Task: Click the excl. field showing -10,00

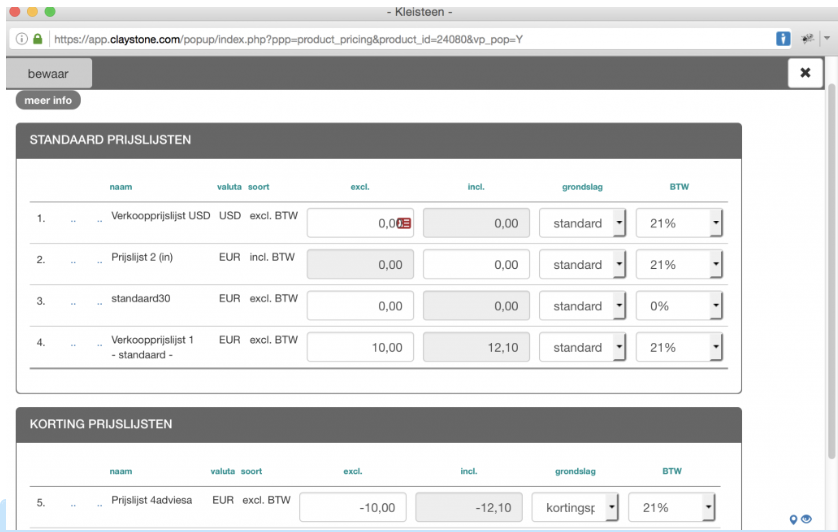Action: 353,508
